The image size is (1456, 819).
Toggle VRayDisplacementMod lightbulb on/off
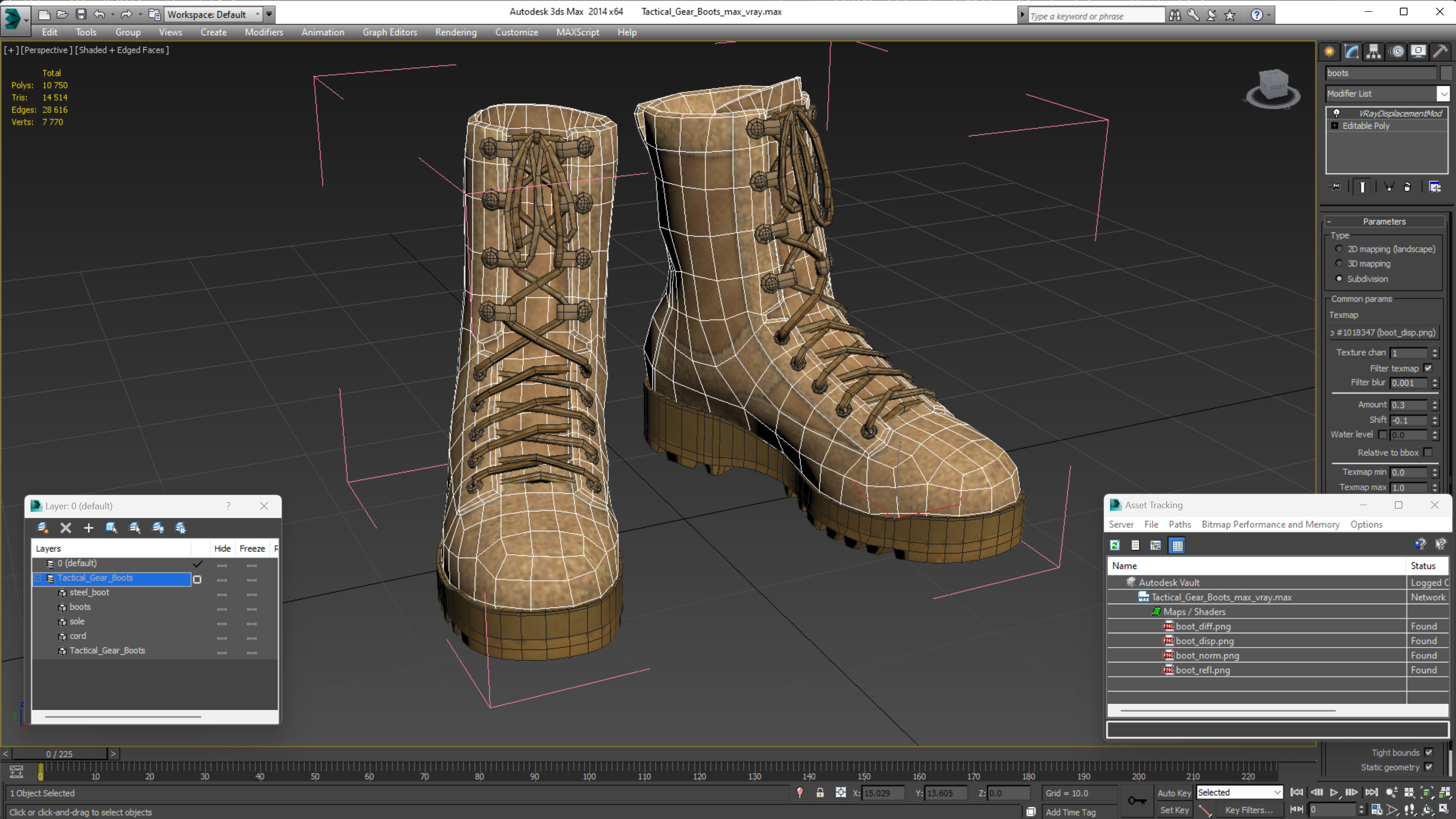tap(1336, 113)
